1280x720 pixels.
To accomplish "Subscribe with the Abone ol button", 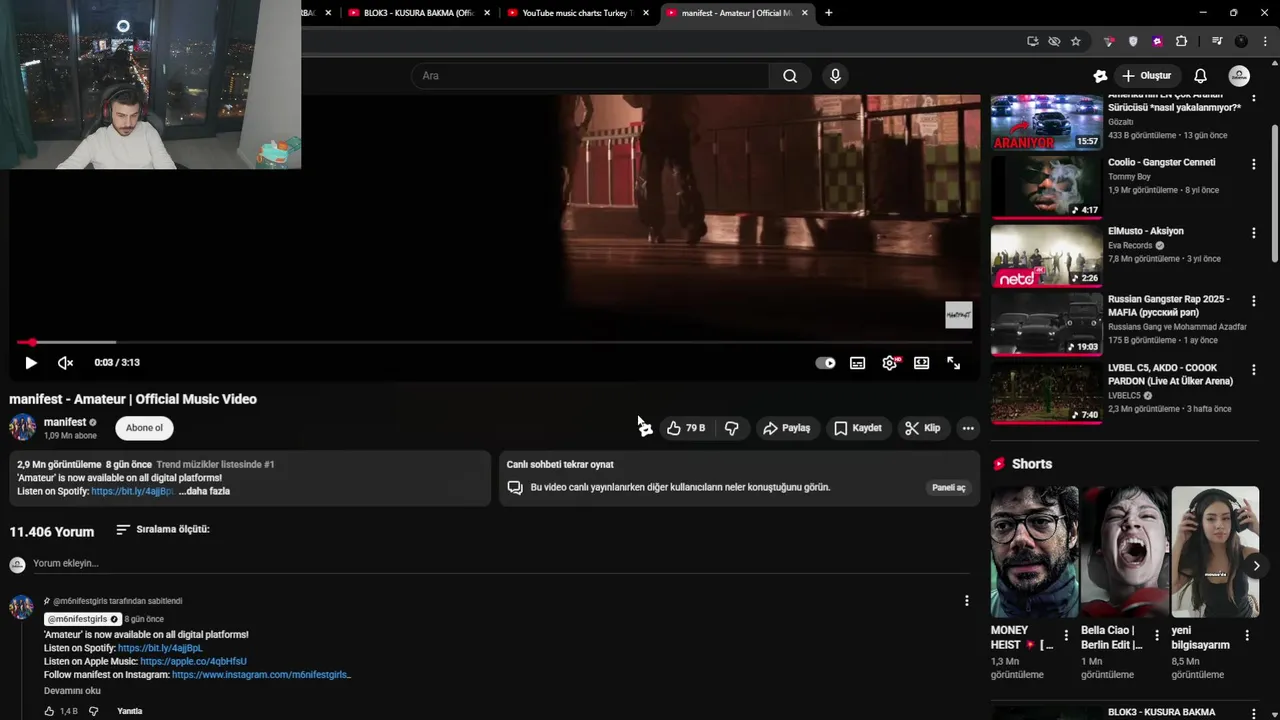I will click(144, 428).
